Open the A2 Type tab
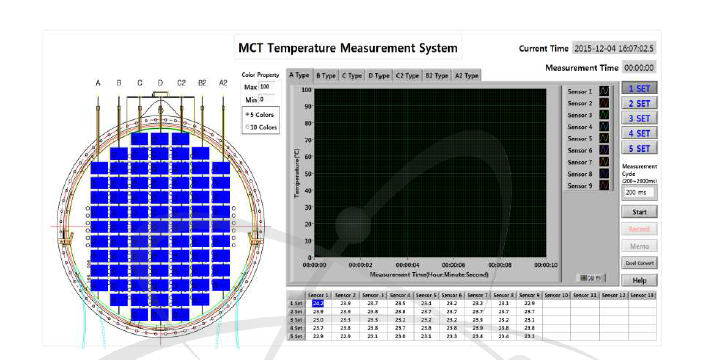Viewport: 713px width, 360px height. 466,76
